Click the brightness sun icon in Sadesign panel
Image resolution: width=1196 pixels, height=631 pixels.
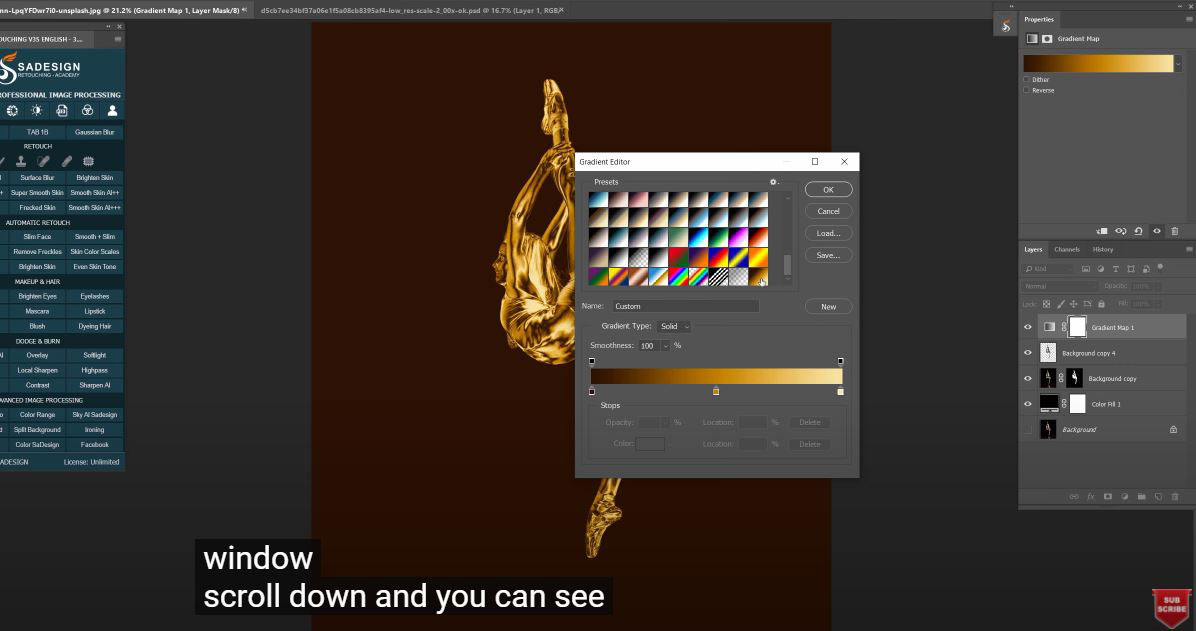tap(37, 111)
